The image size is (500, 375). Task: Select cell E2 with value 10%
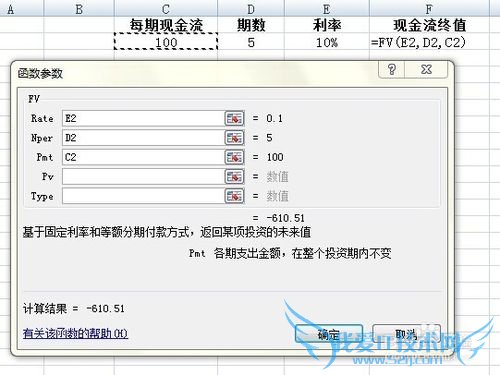pyautogui.click(x=327, y=42)
